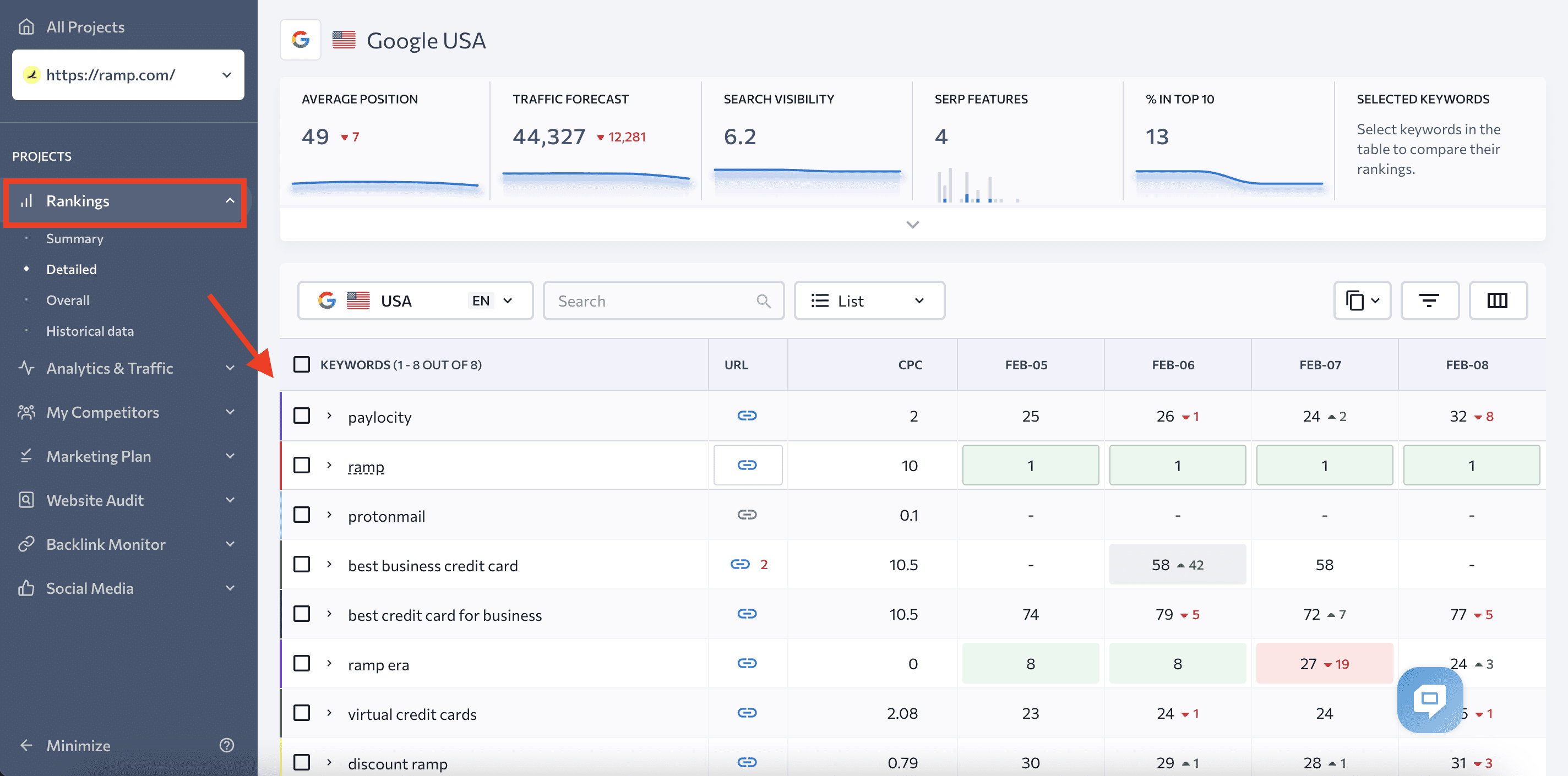Viewport: 1568px width, 776px height.
Task: Click the All Projects button
Action: (x=85, y=25)
